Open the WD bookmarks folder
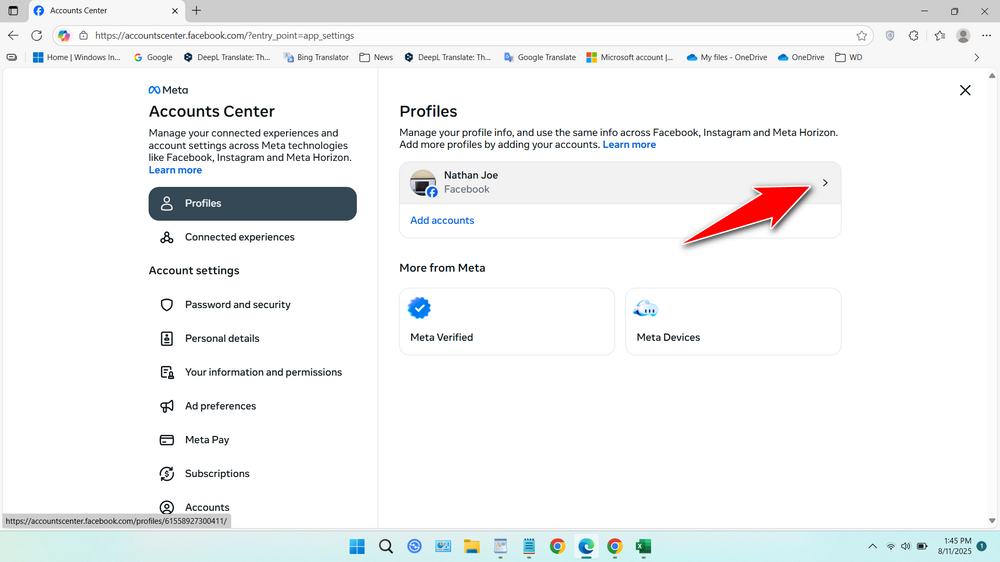The width and height of the screenshot is (1000, 562). tap(849, 57)
